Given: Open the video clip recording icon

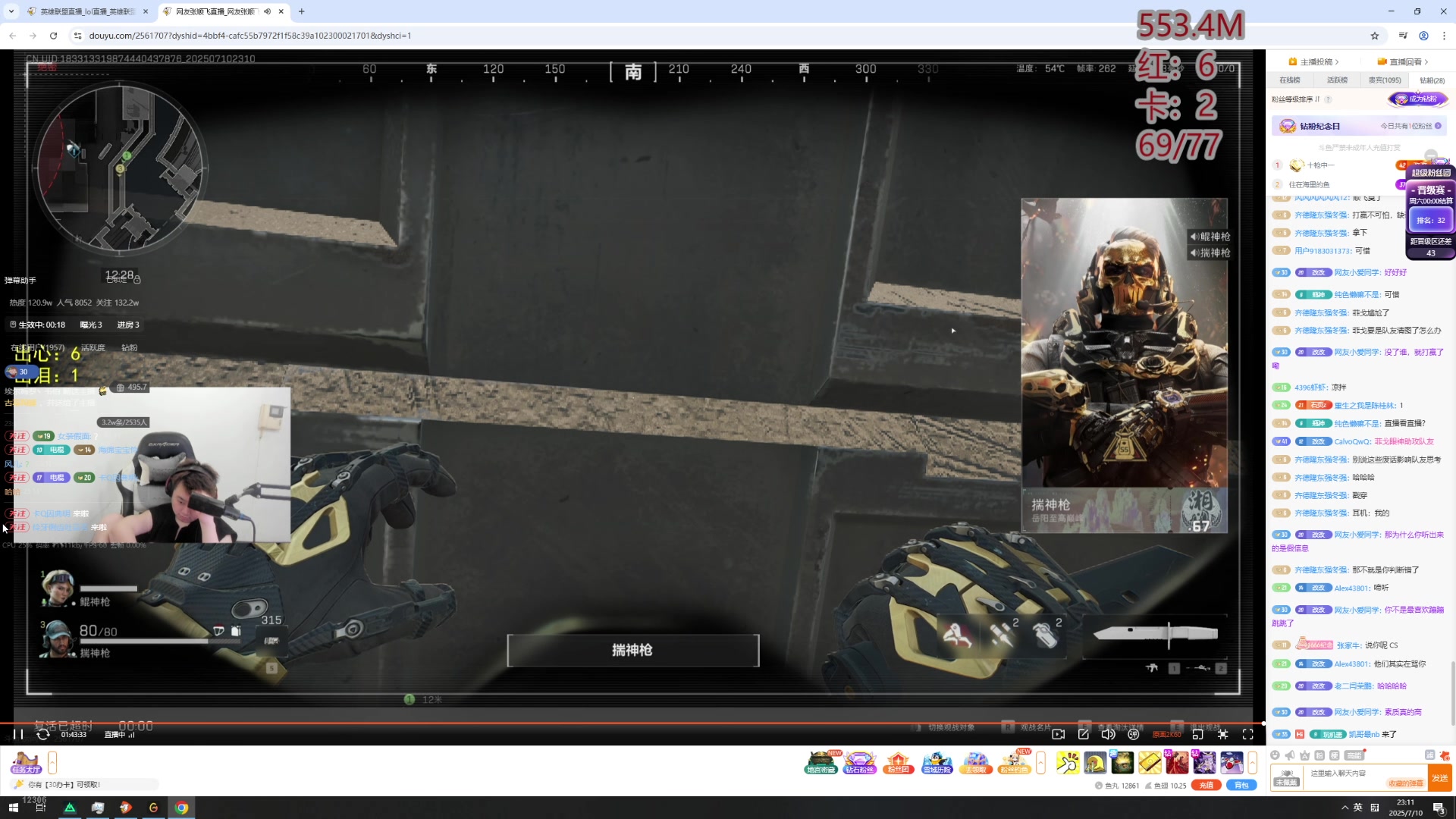Looking at the screenshot, I should click(1059, 734).
